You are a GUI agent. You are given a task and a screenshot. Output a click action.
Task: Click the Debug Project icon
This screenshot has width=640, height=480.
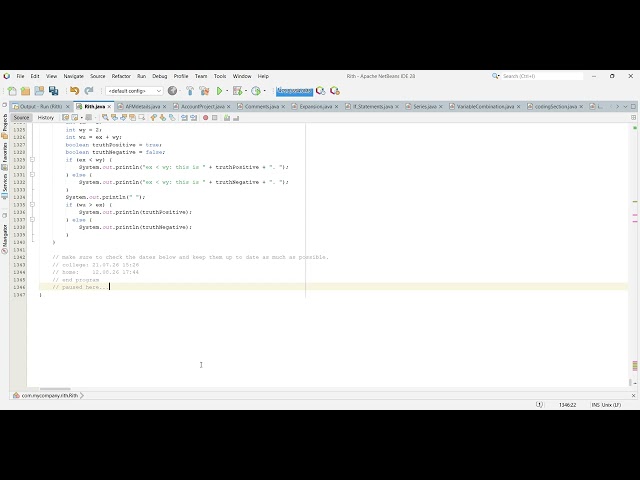coord(237,91)
